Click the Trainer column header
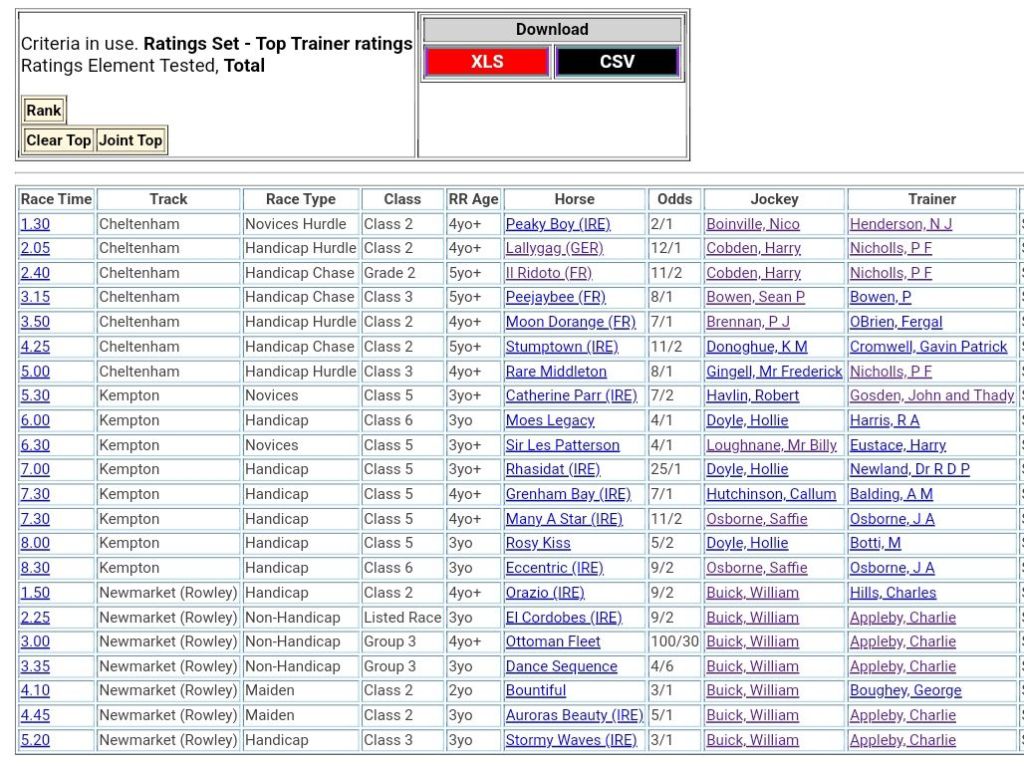 pyautogui.click(x=931, y=199)
